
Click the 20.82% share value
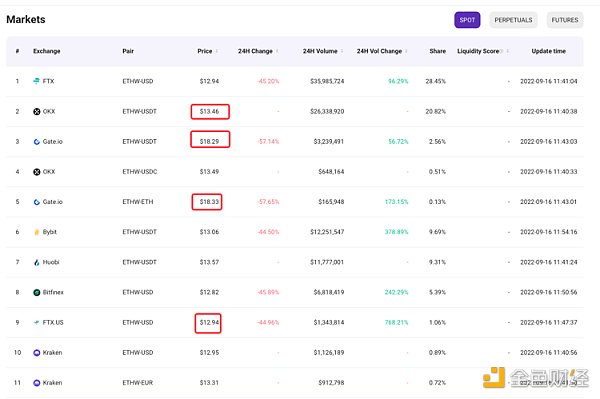point(436,111)
